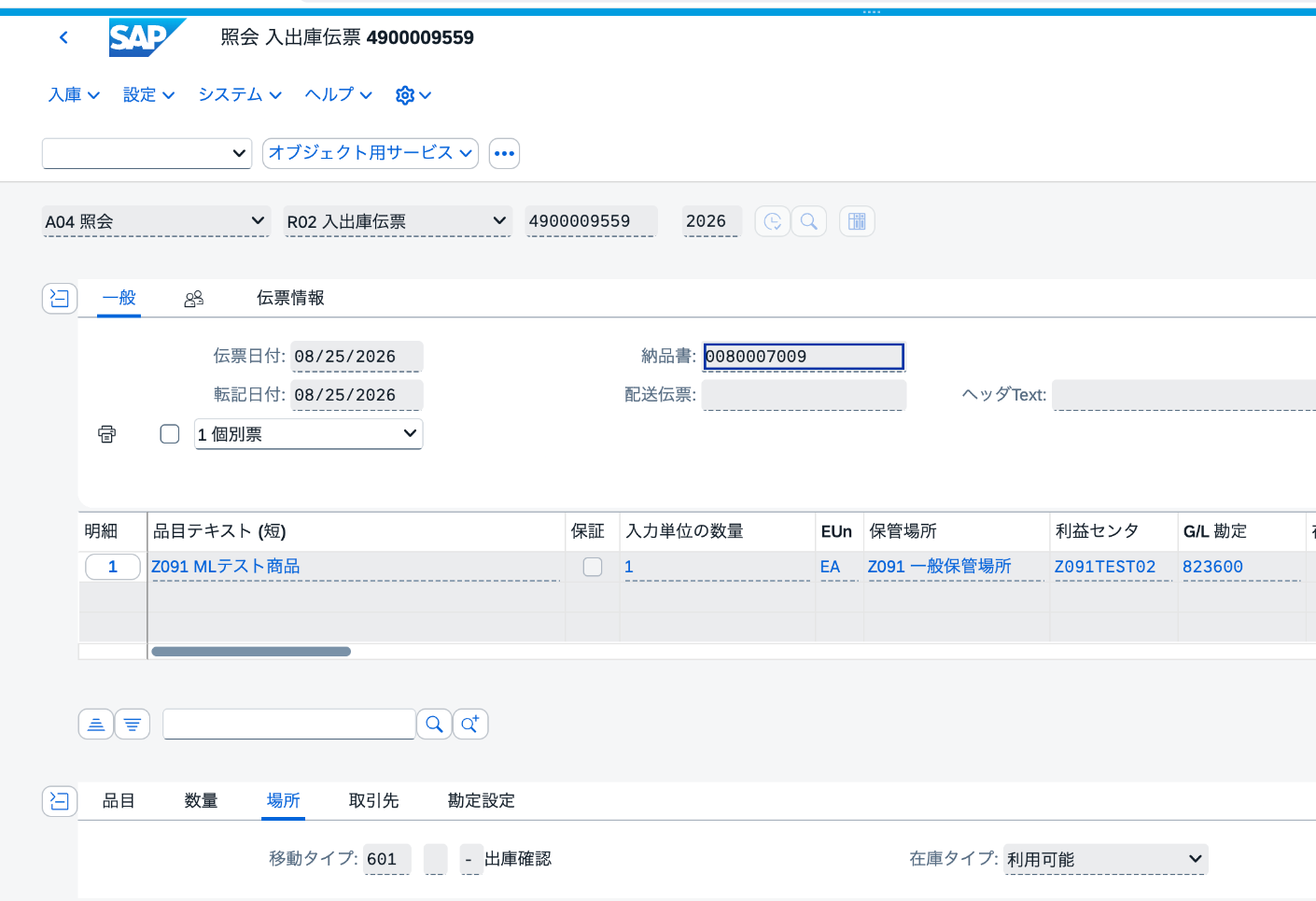Click the sort ascending icon button

point(96,724)
